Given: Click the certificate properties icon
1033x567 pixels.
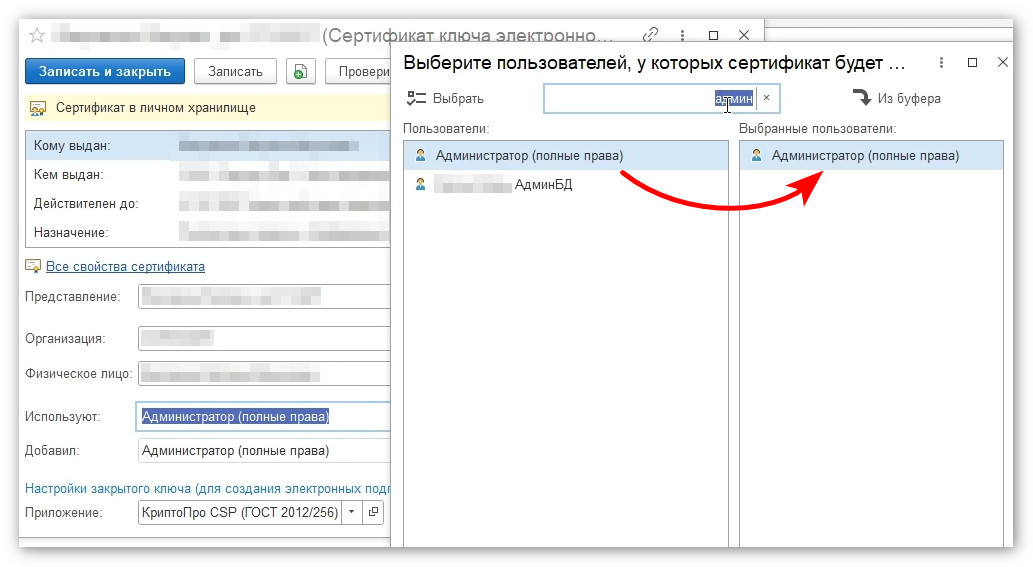Looking at the screenshot, I should click(33, 266).
